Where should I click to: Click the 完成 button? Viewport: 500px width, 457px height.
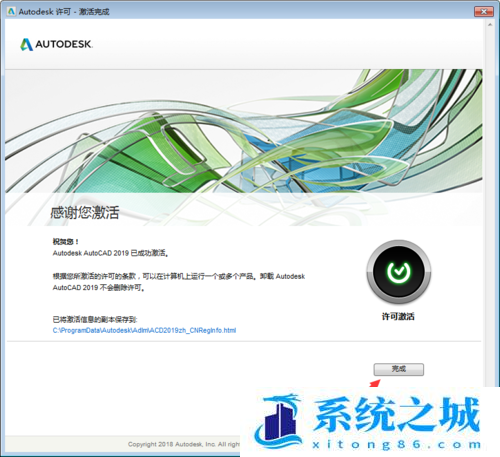(399, 369)
